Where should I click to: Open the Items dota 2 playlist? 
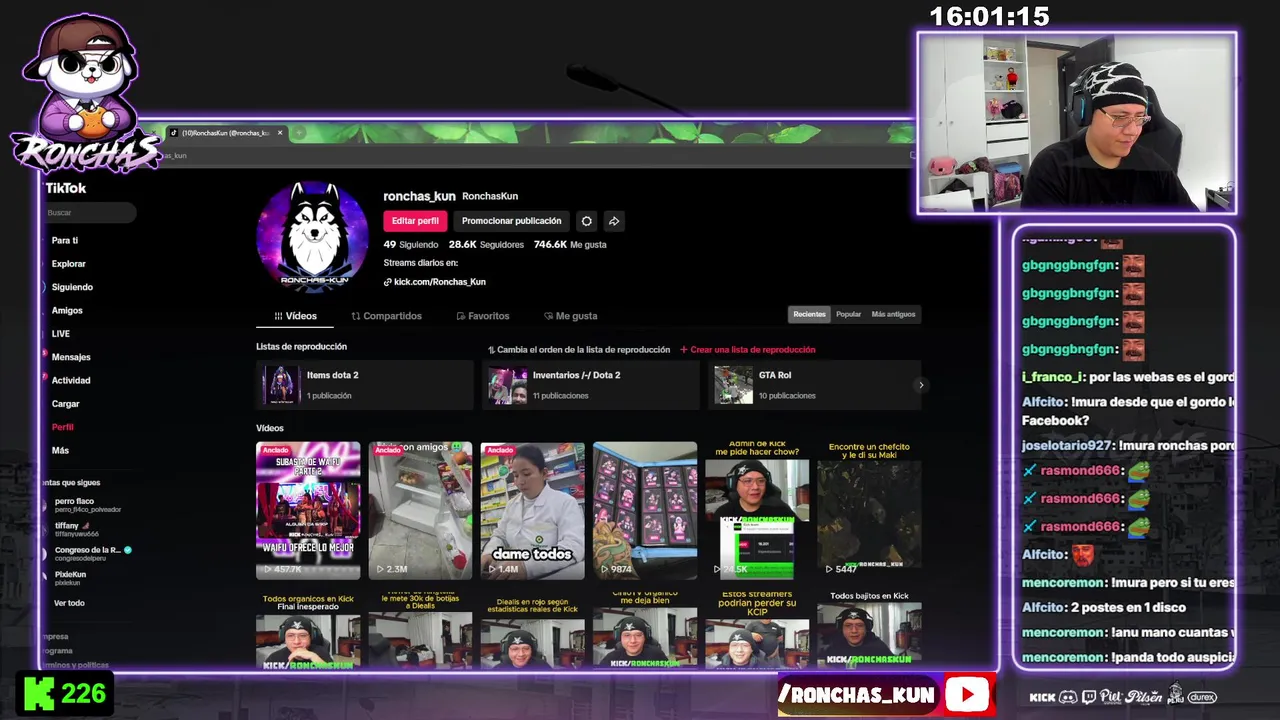point(364,385)
